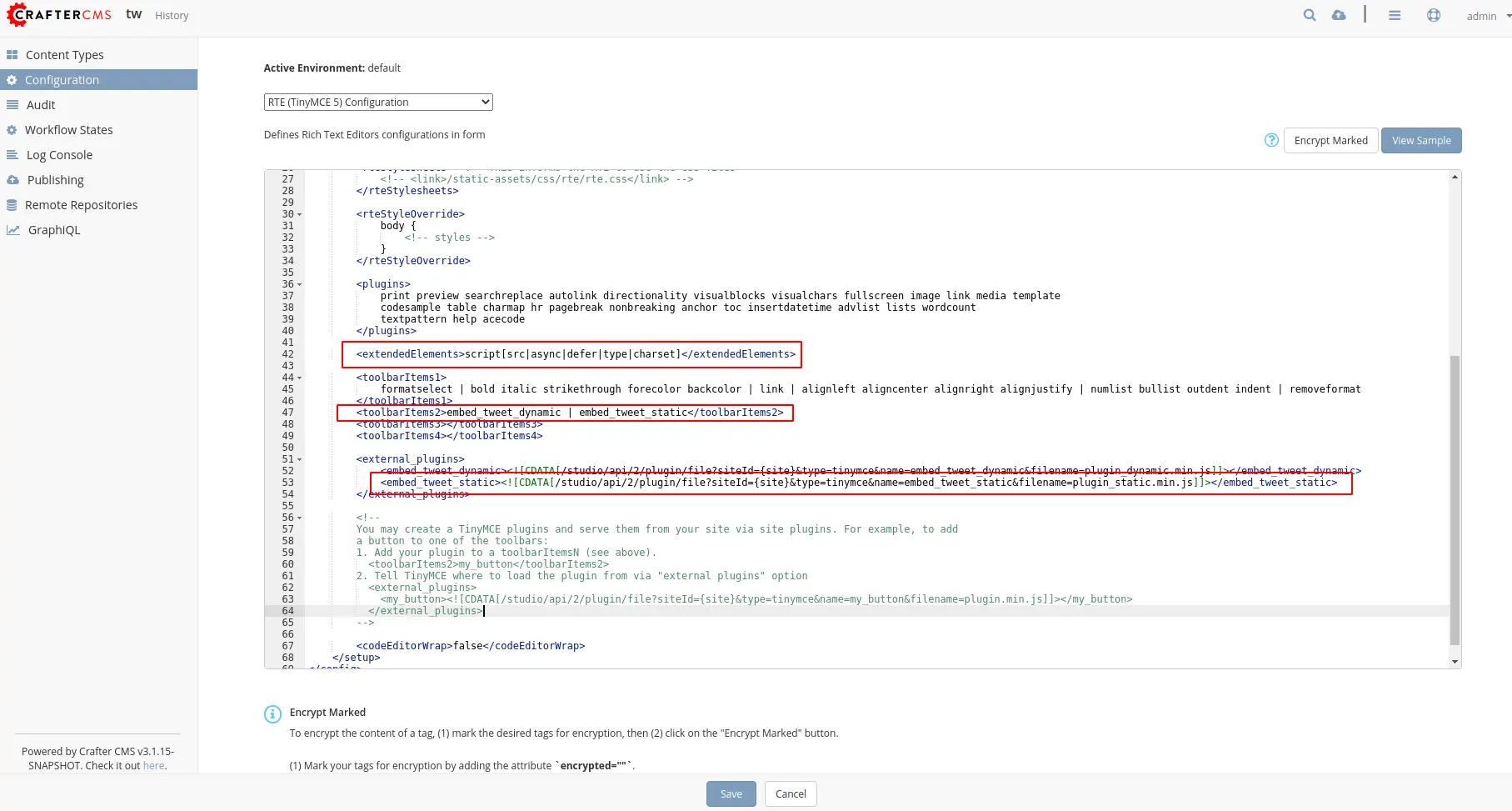Collapse the plugins block at line 36

pyautogui.click(x=300, y=284)
